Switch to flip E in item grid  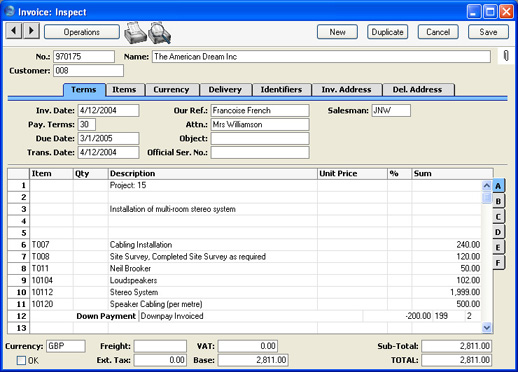pos(498,247)
